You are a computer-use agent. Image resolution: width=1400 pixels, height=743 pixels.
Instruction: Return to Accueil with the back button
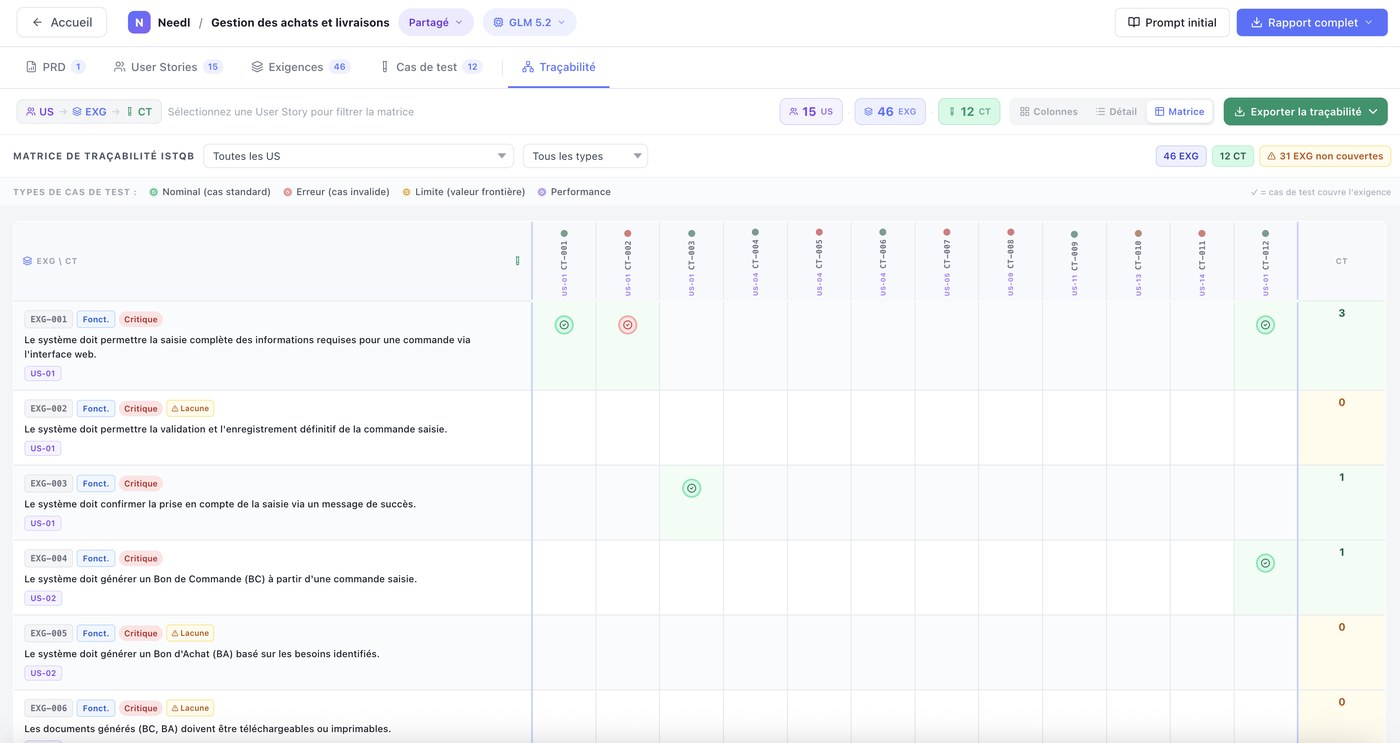(x=62, y=22)
